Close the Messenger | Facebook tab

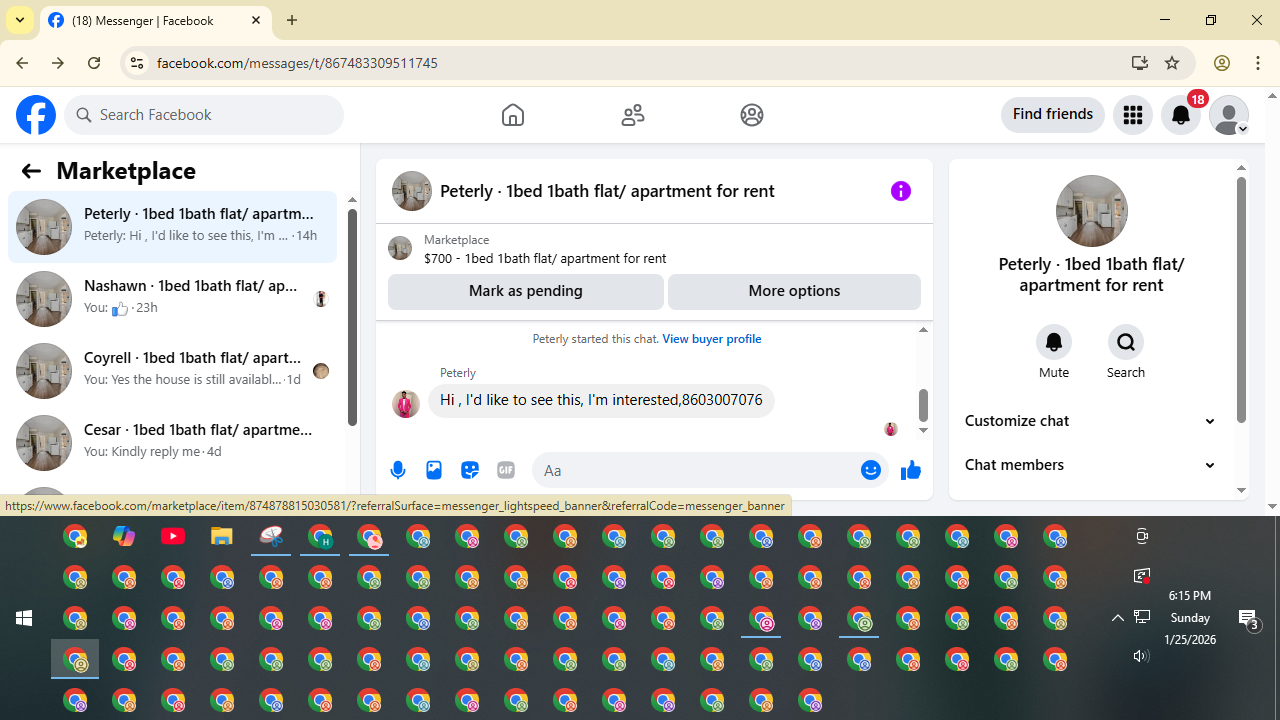[256, 20]
